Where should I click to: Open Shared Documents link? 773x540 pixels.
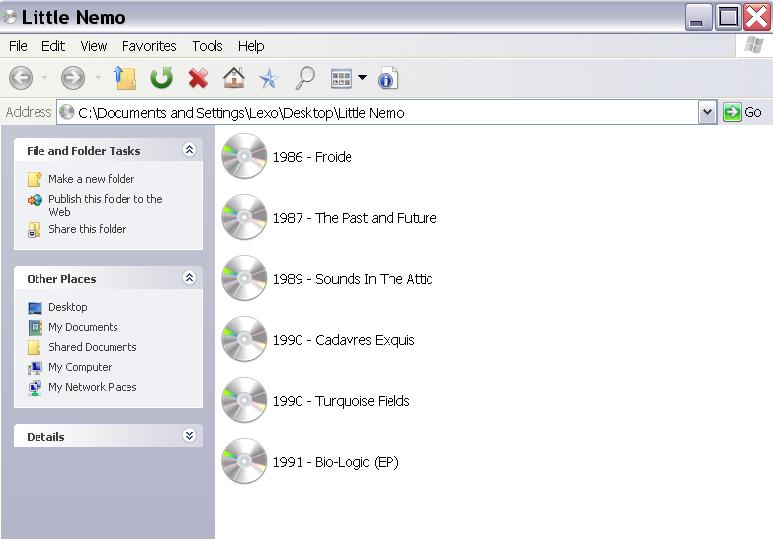point(92,347)
